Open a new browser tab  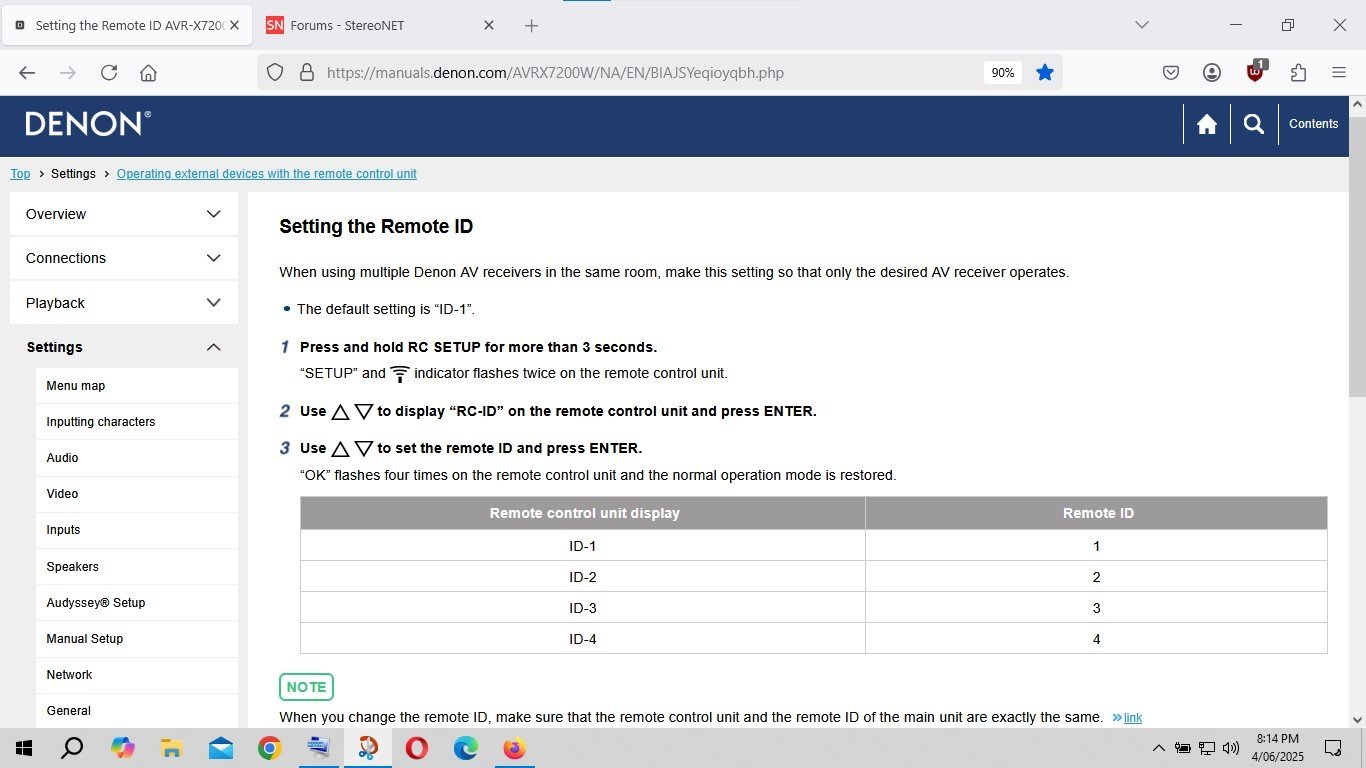(531, 25)
